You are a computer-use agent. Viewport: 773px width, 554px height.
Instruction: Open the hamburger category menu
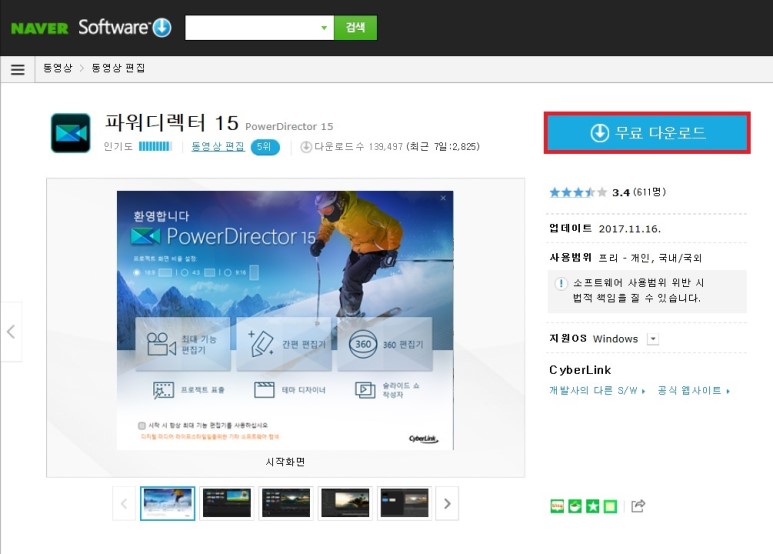[x=18, y=69]
